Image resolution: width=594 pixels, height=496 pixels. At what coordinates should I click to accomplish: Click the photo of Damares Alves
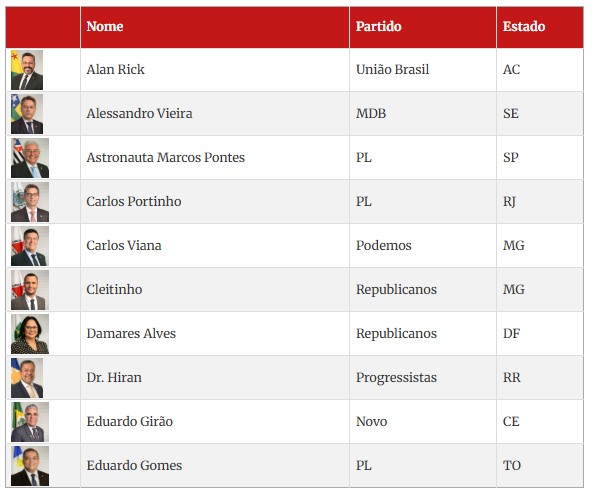click(x=30, y=334)
